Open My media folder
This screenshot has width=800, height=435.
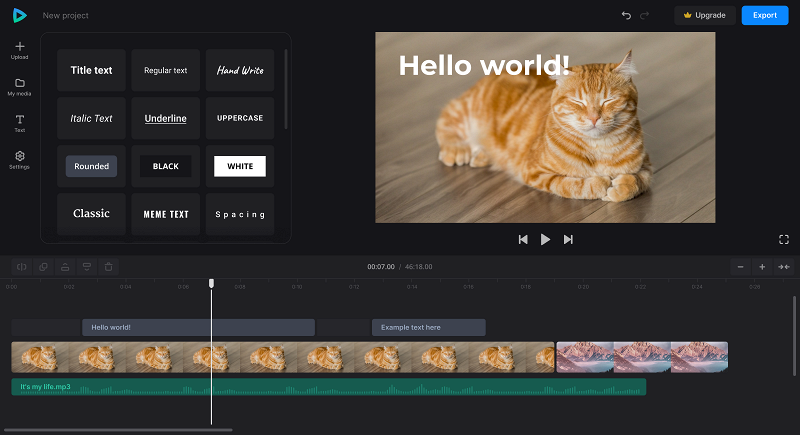pos(19,87)
